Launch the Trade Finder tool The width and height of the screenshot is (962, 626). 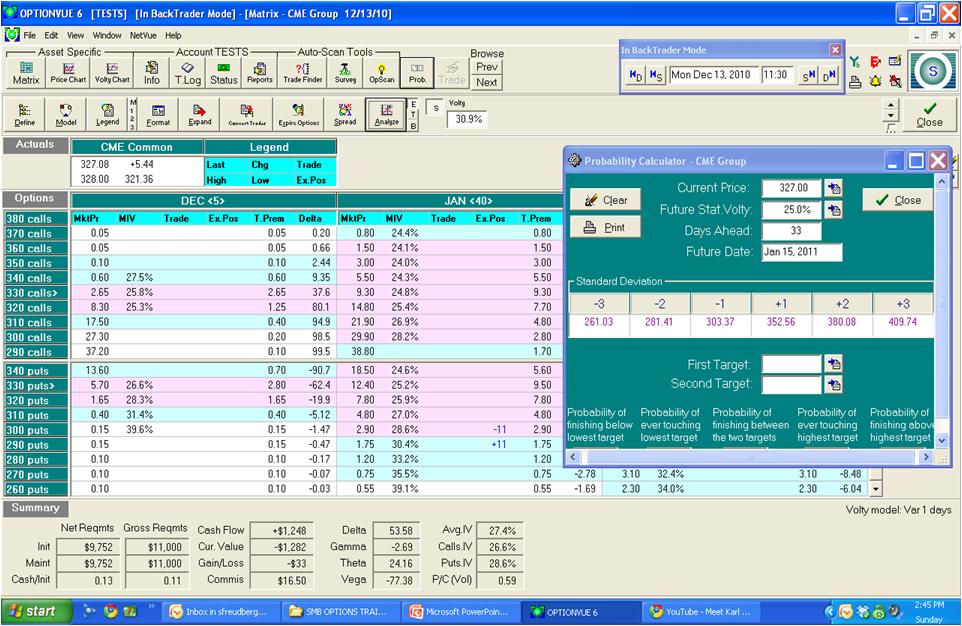point(302,73)
